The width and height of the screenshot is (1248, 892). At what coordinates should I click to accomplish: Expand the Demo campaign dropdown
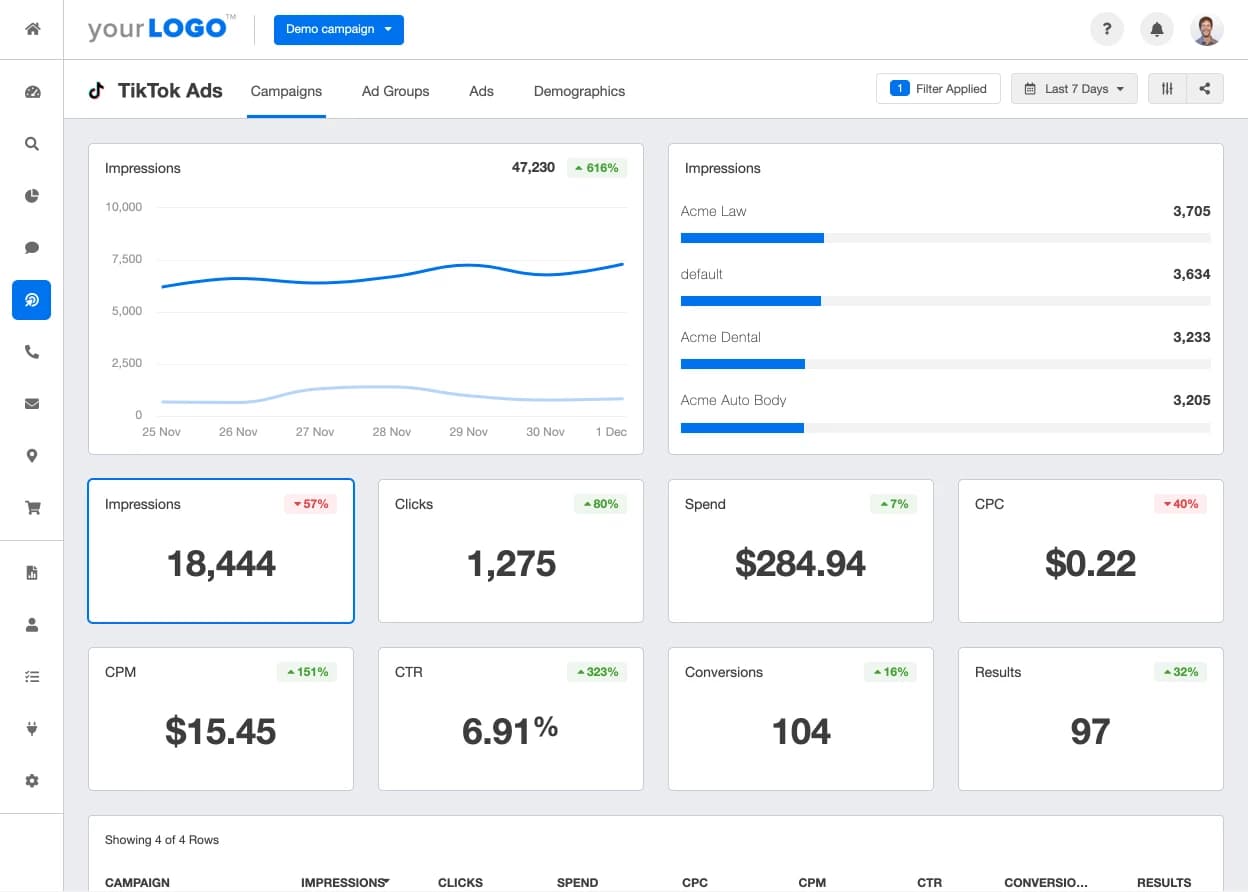tap(339, 30)
